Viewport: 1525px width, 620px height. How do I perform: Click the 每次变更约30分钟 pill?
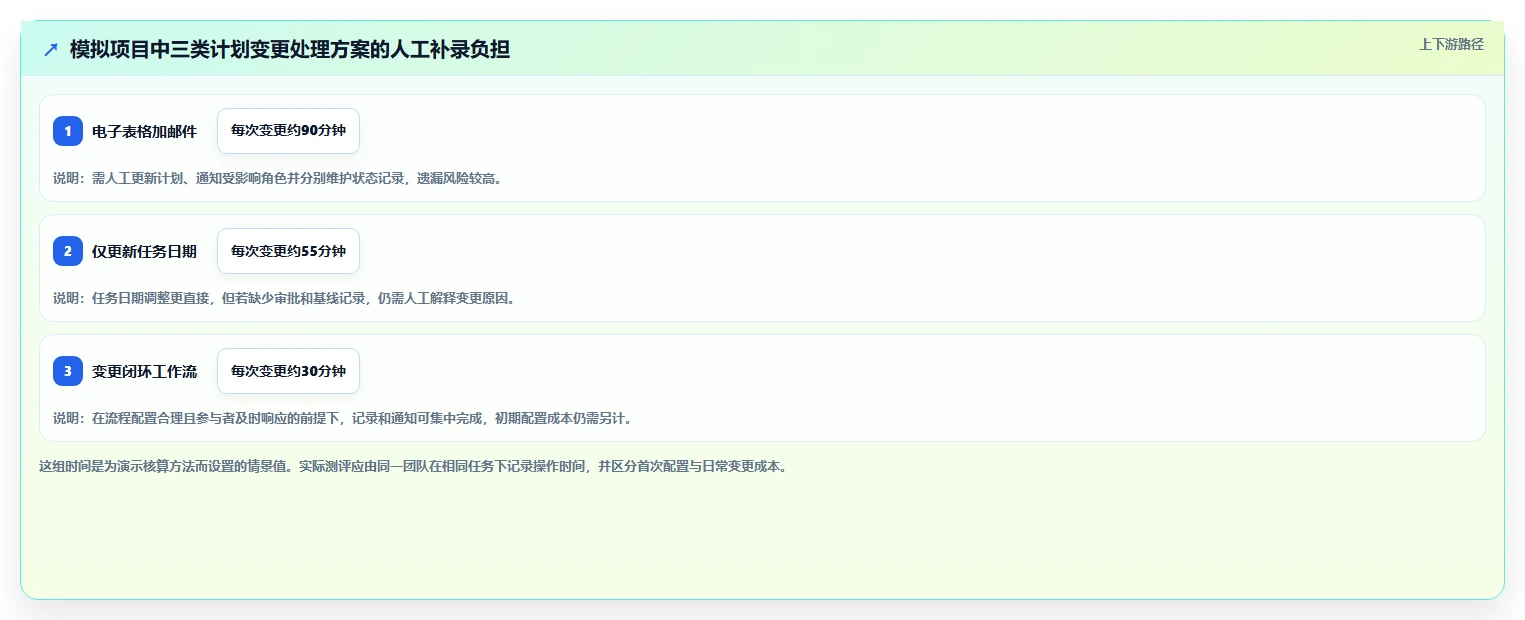click(x=288, y=371)
